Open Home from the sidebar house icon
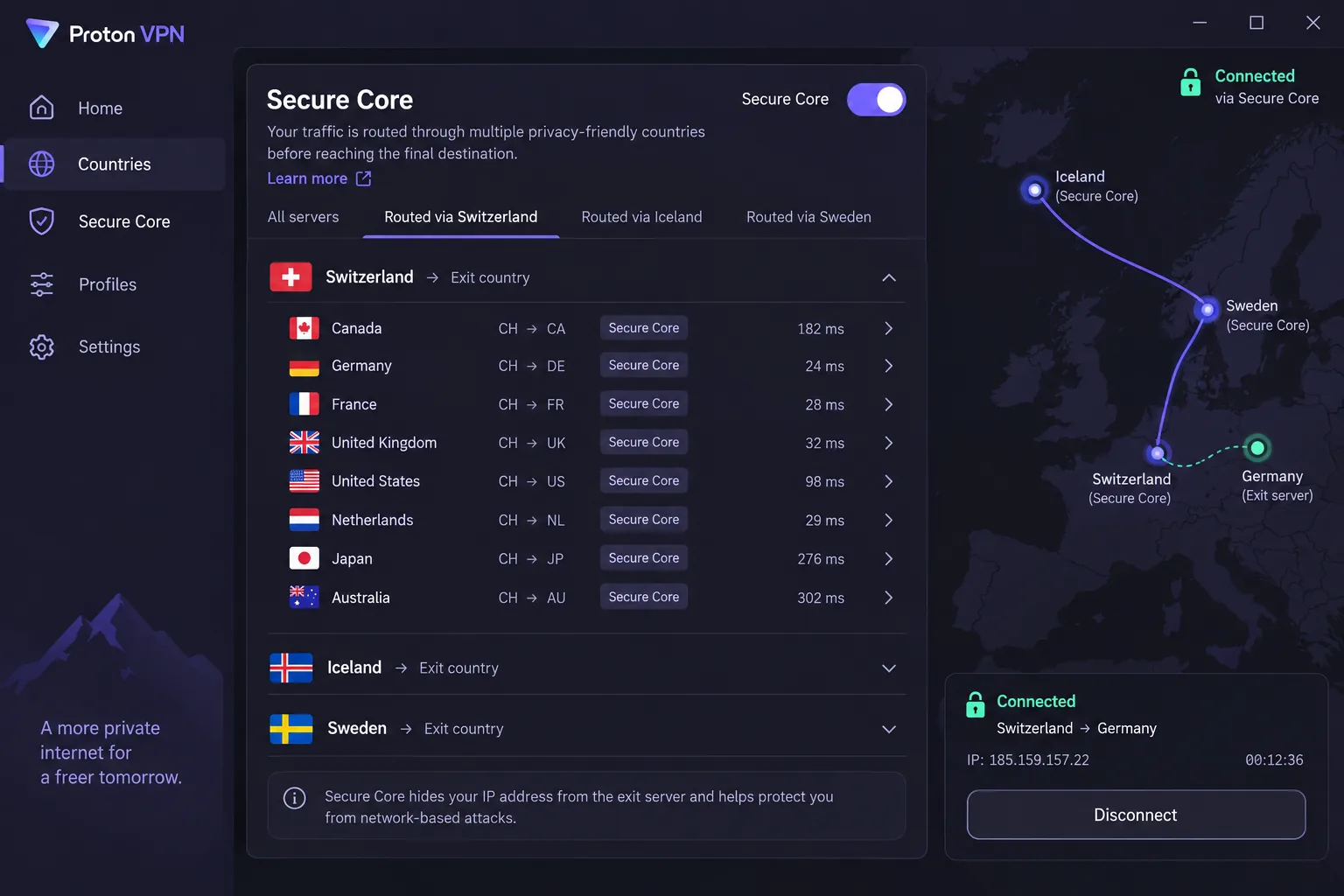Viewport: 1344px width, 896px height. (x=41, y=108)
